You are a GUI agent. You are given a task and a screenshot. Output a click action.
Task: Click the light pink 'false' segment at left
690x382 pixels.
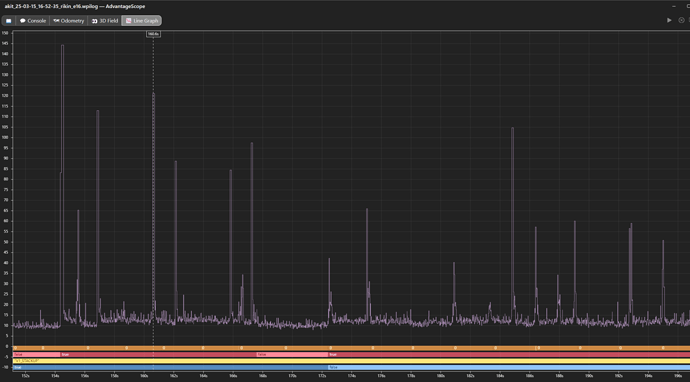point(37,354)
